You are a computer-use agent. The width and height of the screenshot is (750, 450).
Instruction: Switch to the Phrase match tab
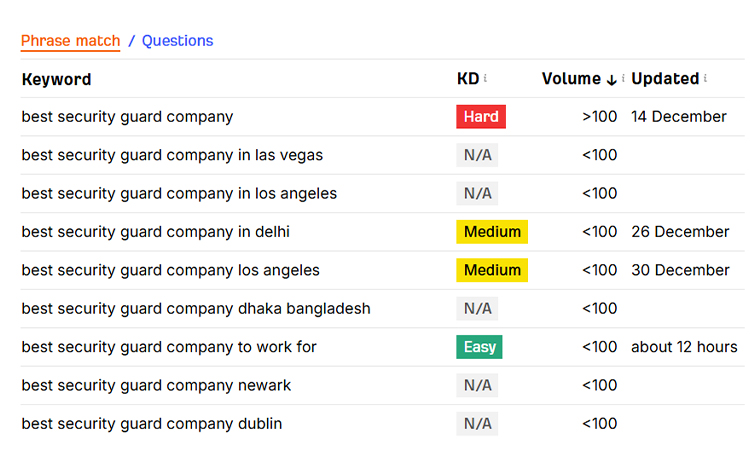[70, 41]
